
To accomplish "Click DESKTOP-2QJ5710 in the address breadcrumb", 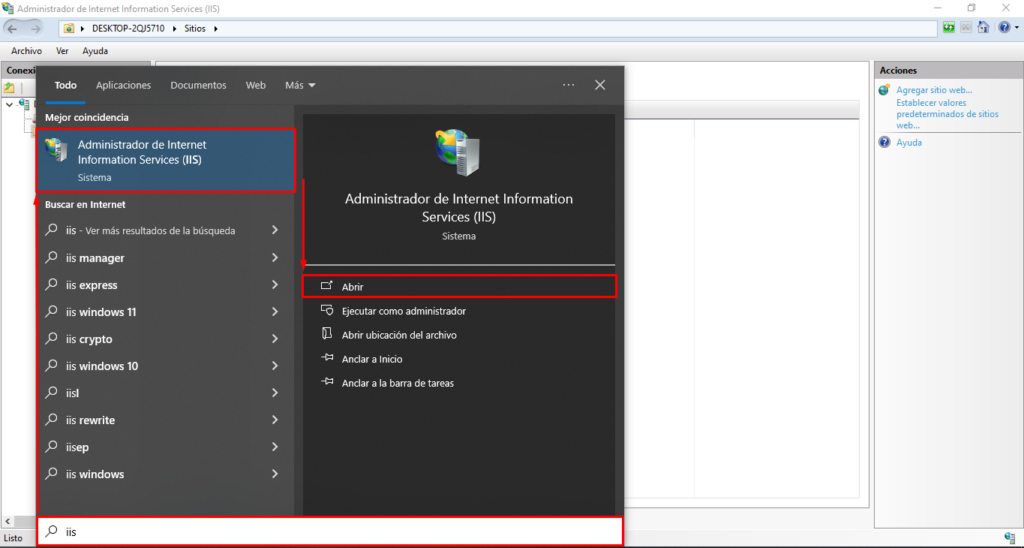I will (128, 29).
